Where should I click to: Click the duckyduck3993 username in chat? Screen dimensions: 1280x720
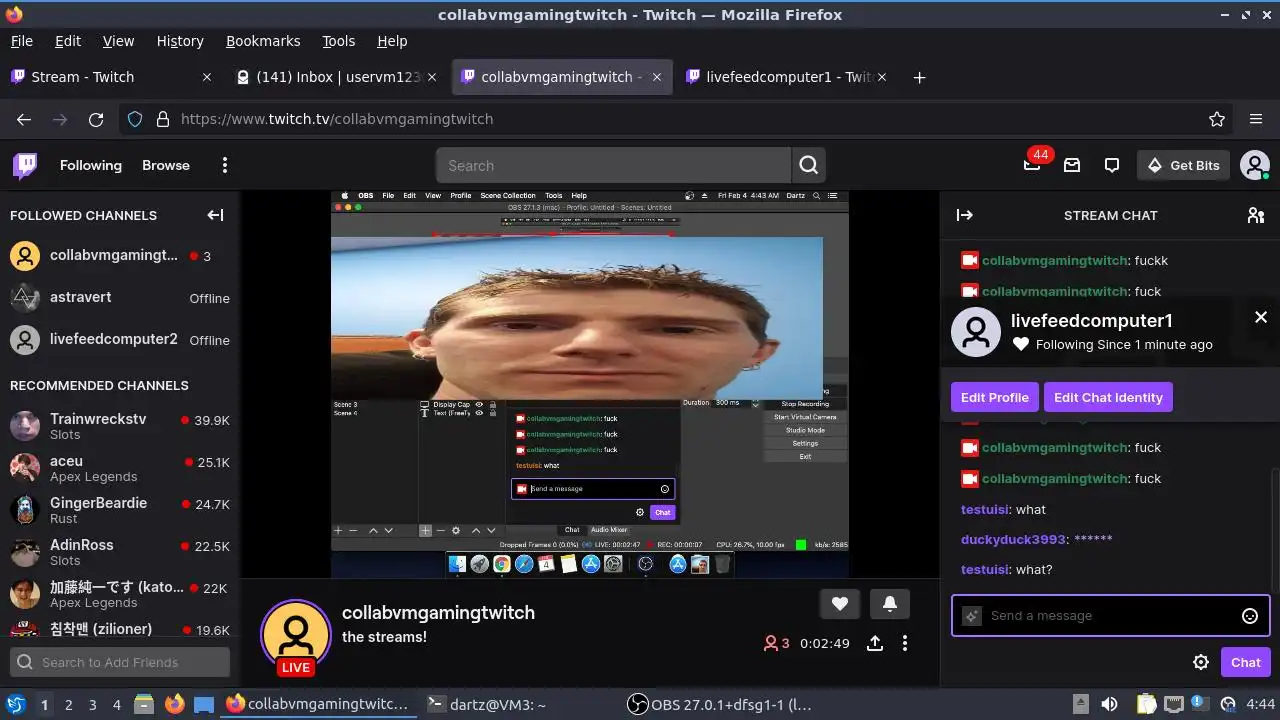point(1013,539)
